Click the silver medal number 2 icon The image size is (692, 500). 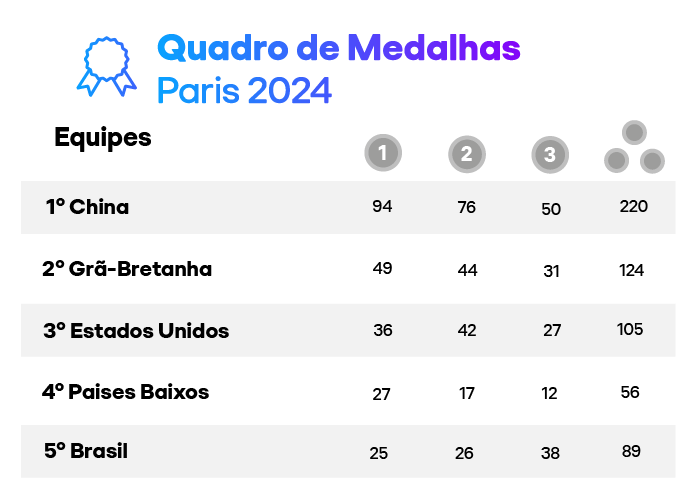coord(466,153)
